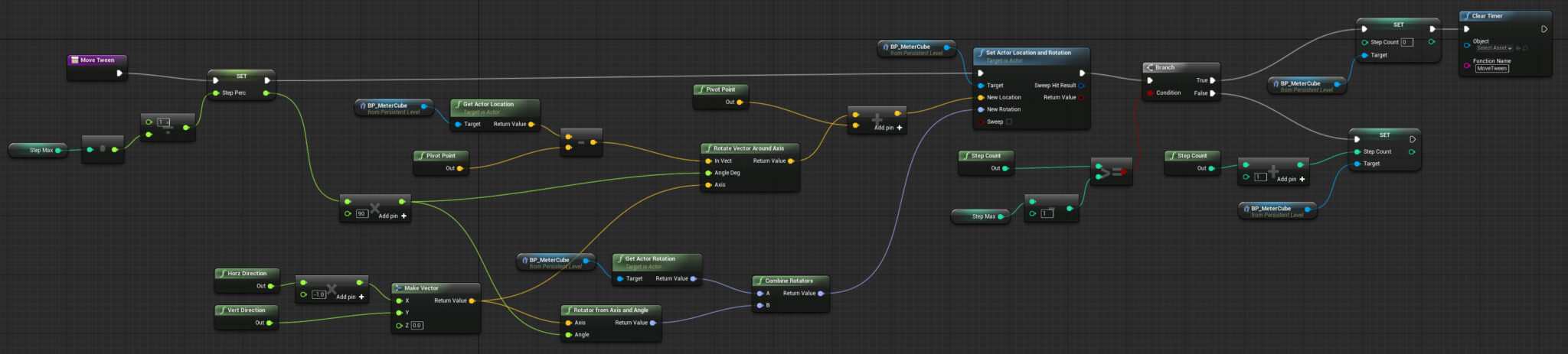The height and width of the screenshot is (354, 1568).
Task: Click the Axis pin on Rotate Vector Around Axis
Action: point(708,185)
